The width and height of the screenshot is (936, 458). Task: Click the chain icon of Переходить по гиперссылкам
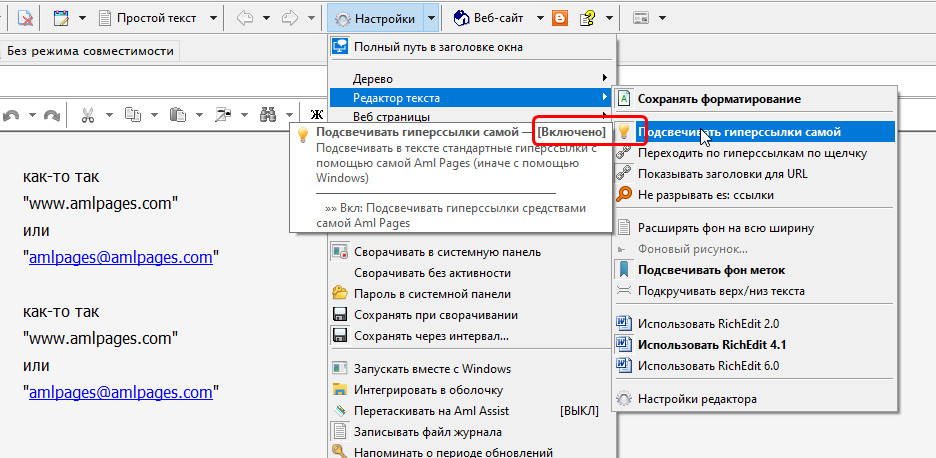coord(623,153)
